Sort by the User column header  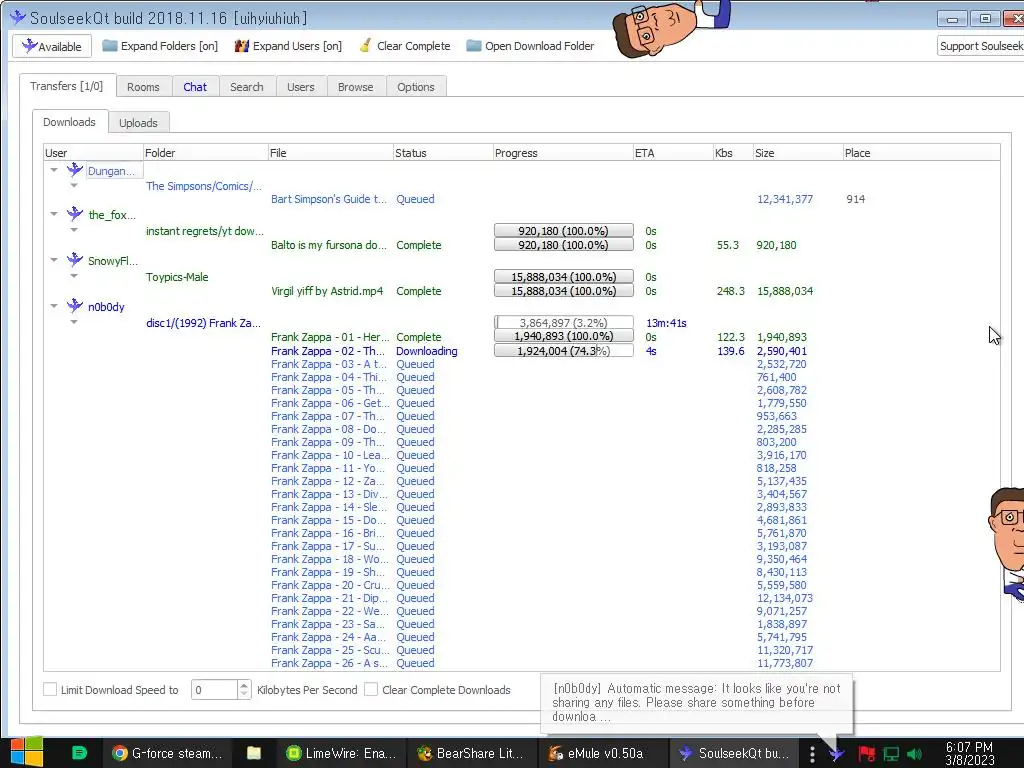(93, 153)
